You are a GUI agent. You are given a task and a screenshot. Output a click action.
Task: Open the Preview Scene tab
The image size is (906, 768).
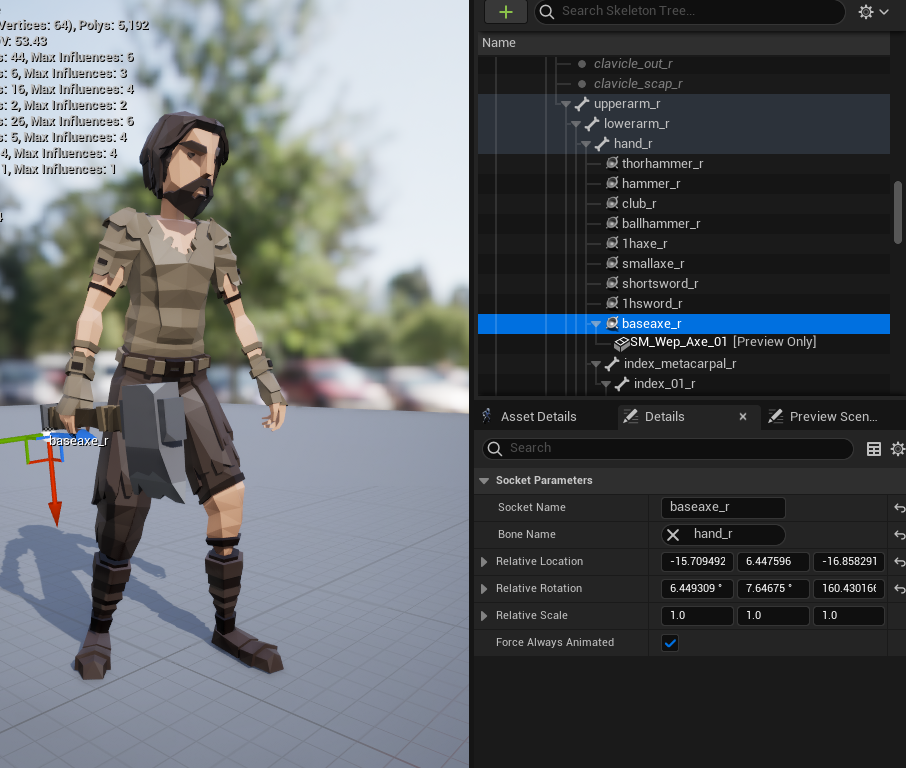click(832, 417)
